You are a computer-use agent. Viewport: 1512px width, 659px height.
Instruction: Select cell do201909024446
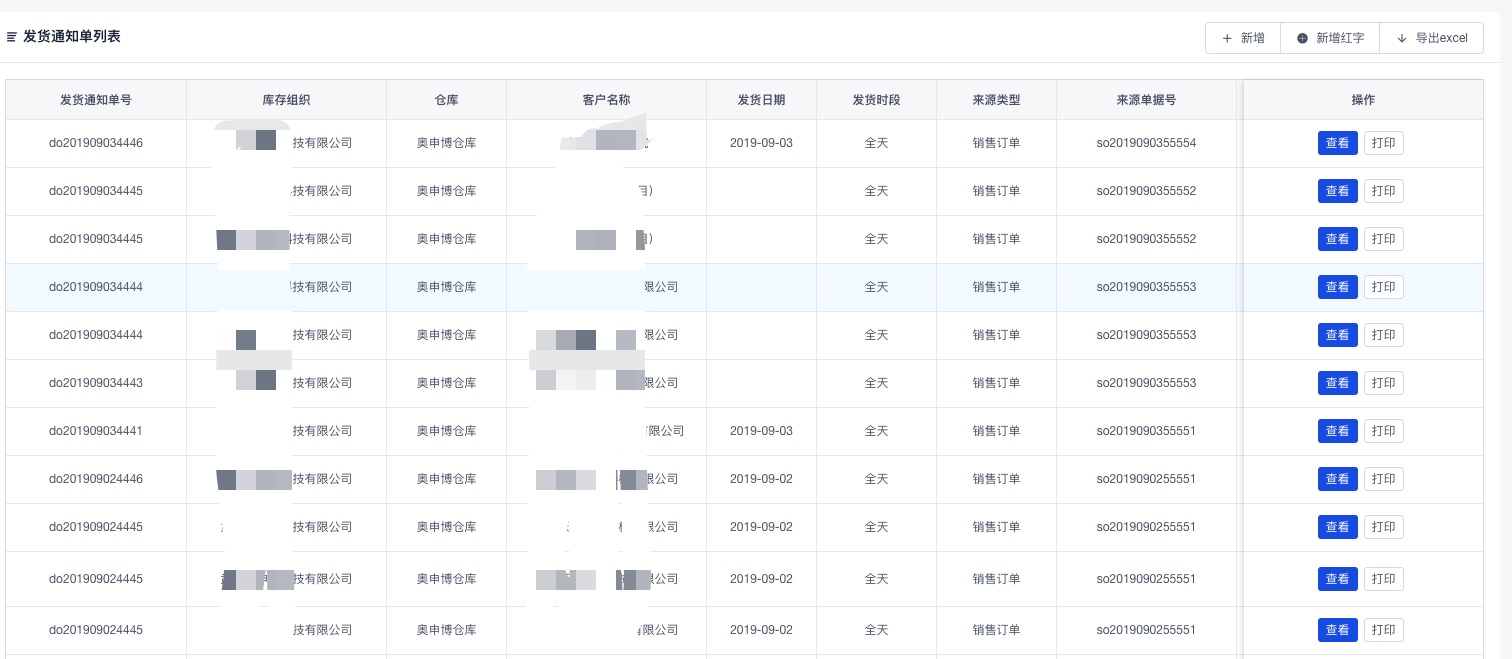pyautogui.click(x=96, y=479)
